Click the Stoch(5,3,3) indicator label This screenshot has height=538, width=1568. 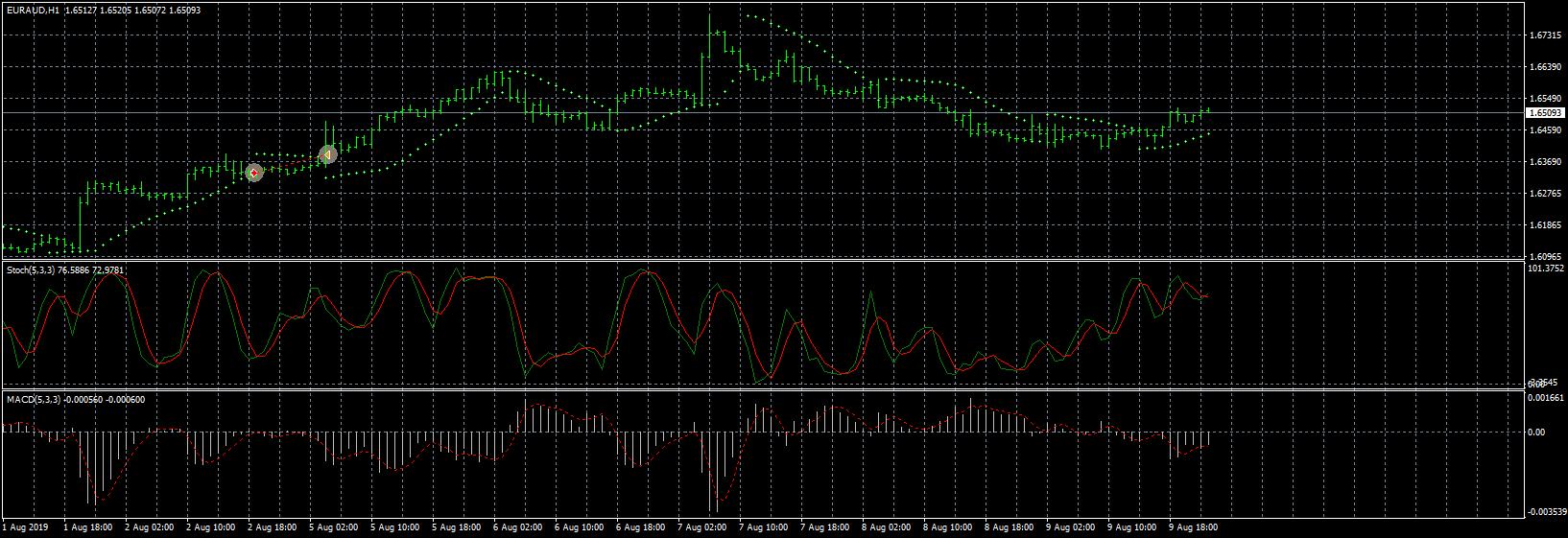30,270
